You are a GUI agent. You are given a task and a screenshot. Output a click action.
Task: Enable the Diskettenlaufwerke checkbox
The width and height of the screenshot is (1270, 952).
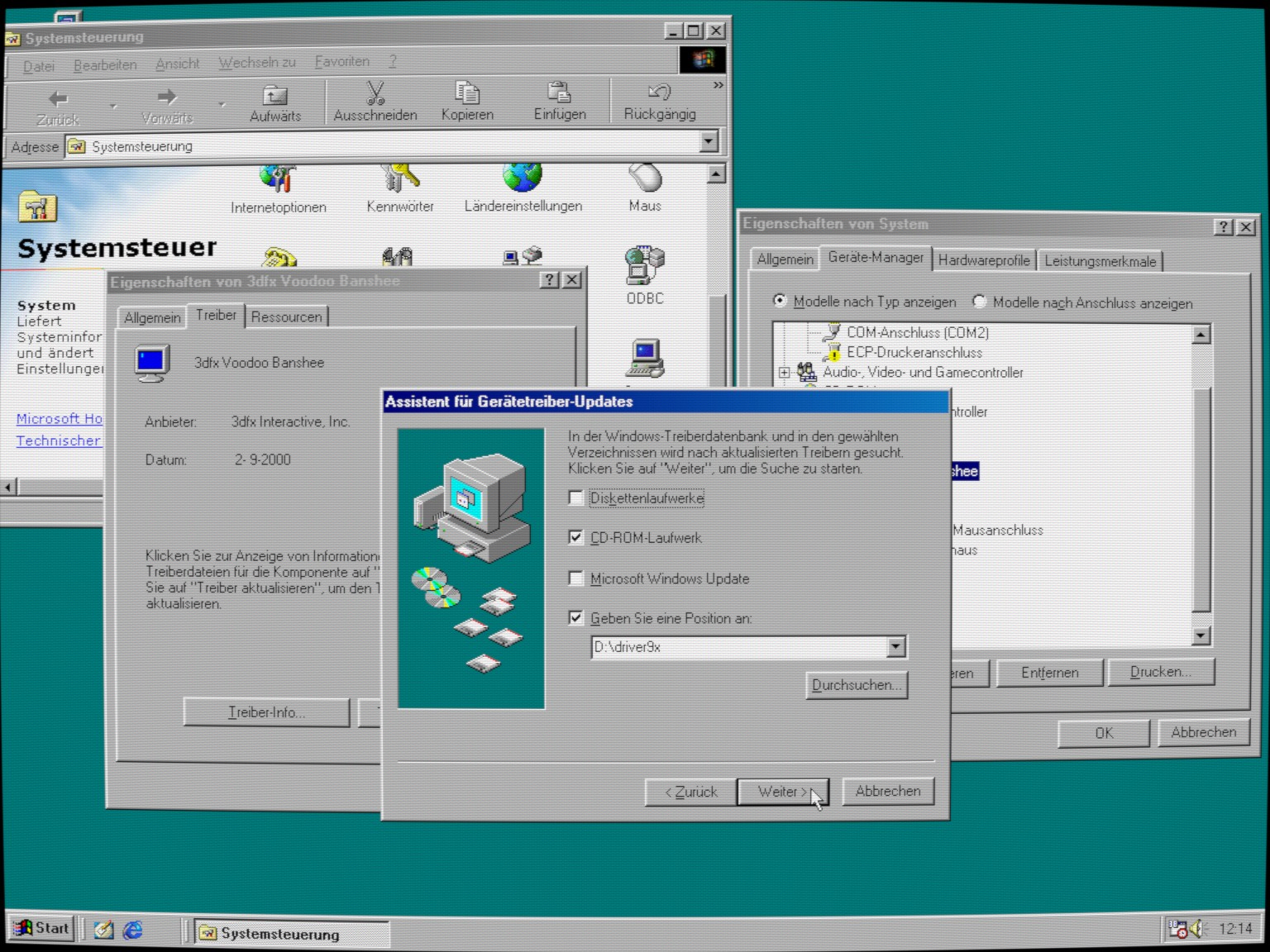pos(576,498)
